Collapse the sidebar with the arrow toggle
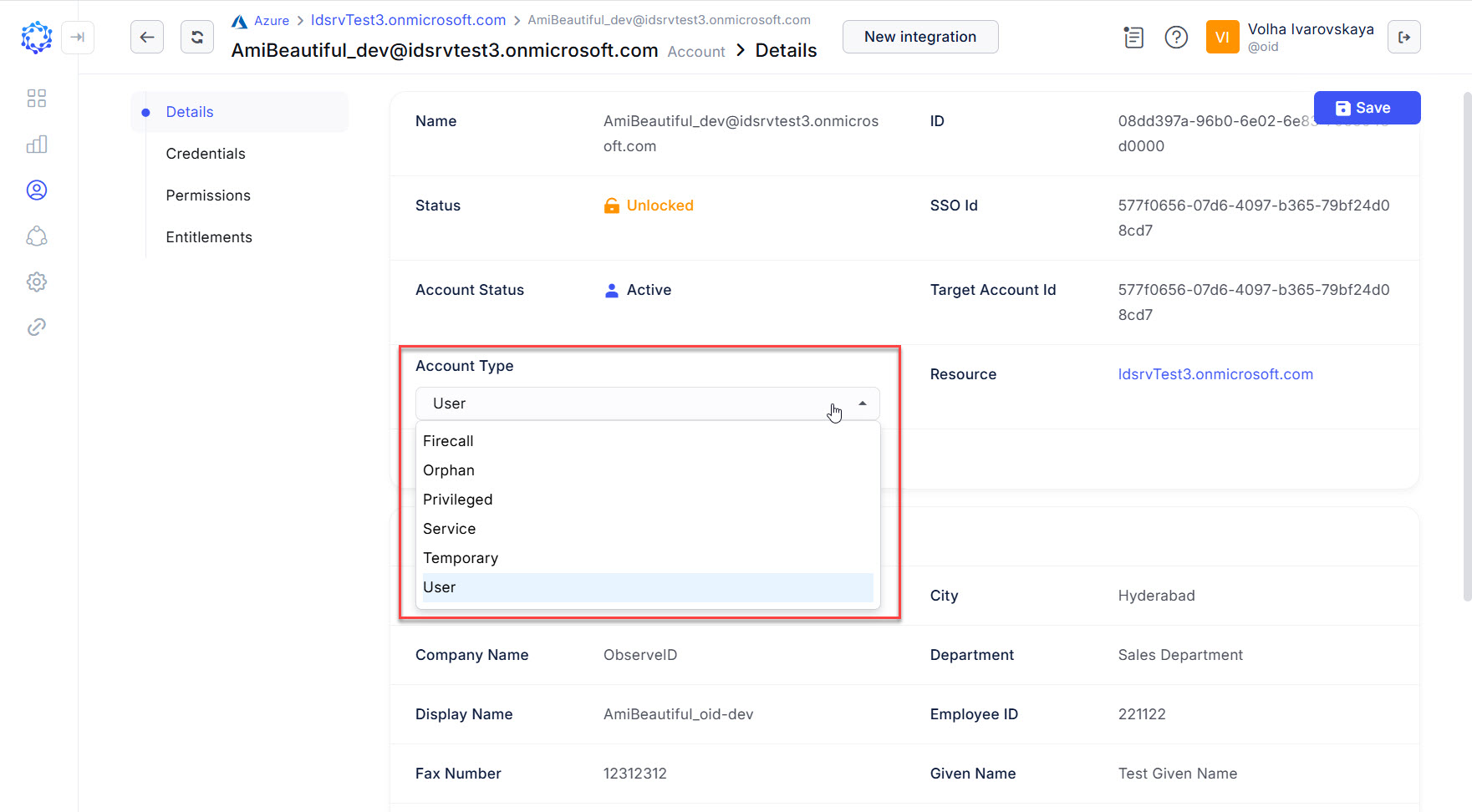Image resolution: width=1472 pixels, height=812 pixels. click(x=78, y=38)
